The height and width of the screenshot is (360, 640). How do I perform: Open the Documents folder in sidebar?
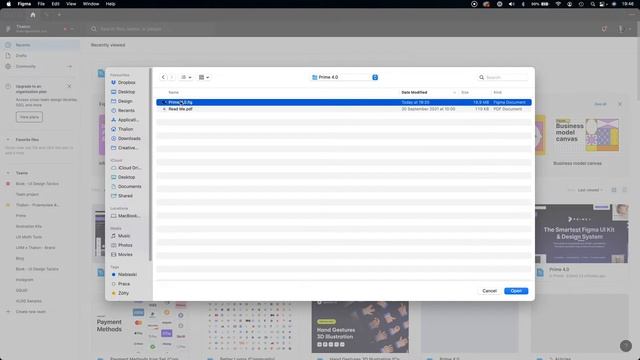tap(126, 187)
